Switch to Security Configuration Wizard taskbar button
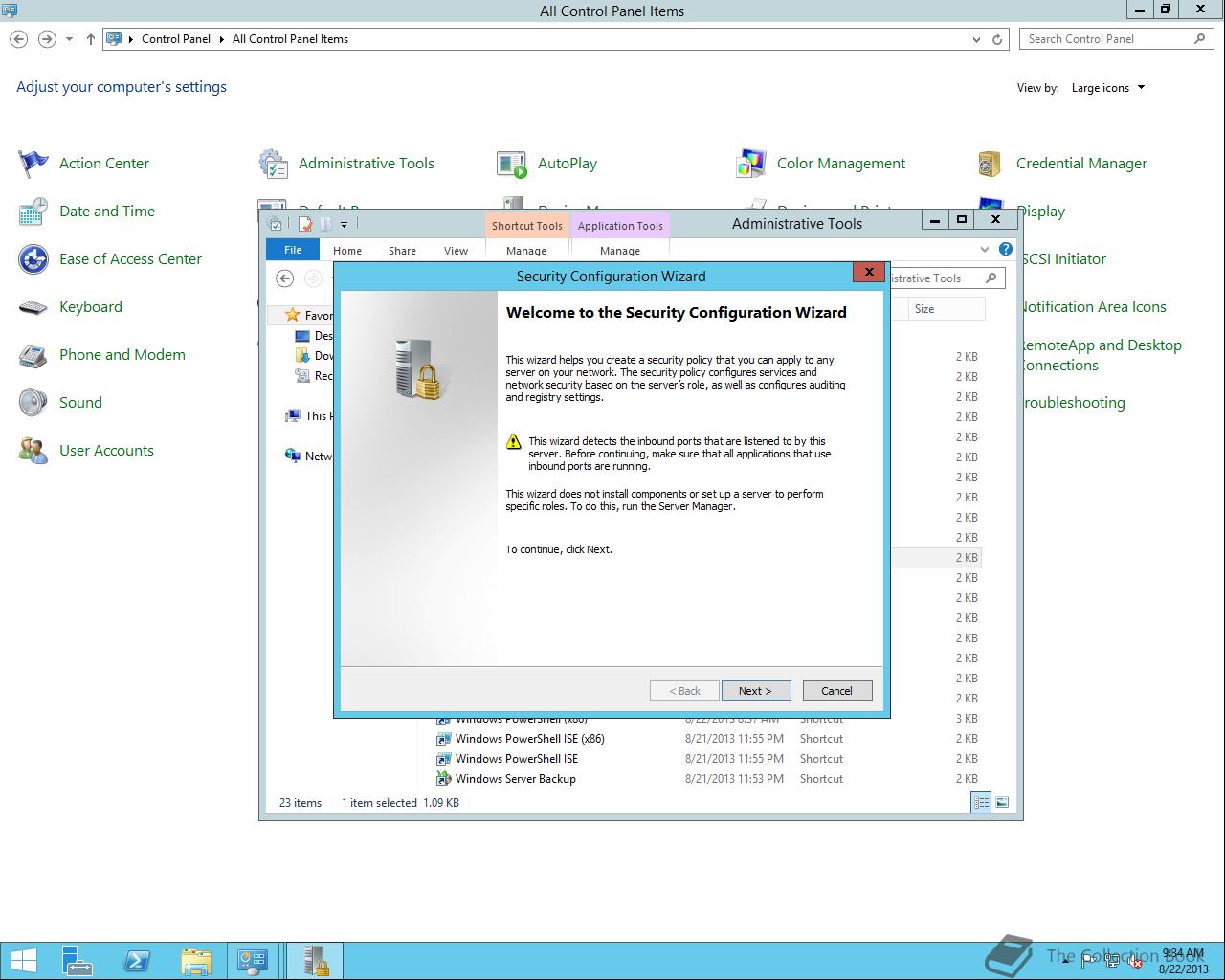This screenshot has width=1225, height=980. [316, 961]
